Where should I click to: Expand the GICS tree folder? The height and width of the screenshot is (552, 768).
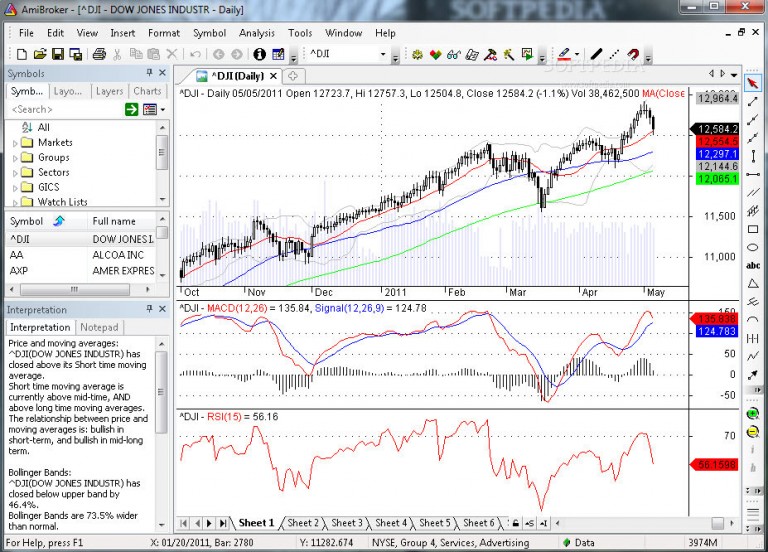[x=15, y=188]
